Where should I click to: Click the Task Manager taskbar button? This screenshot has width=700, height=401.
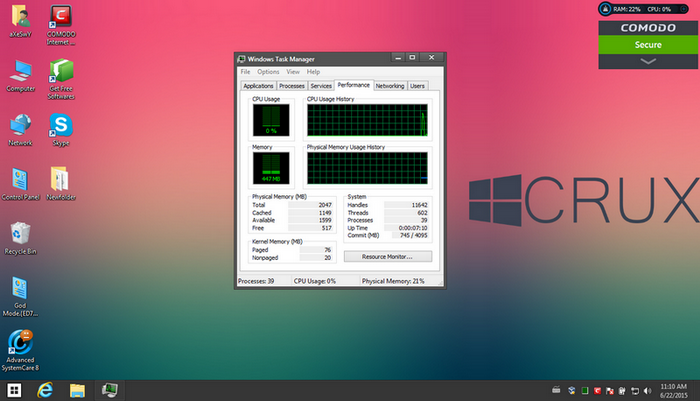109,390
